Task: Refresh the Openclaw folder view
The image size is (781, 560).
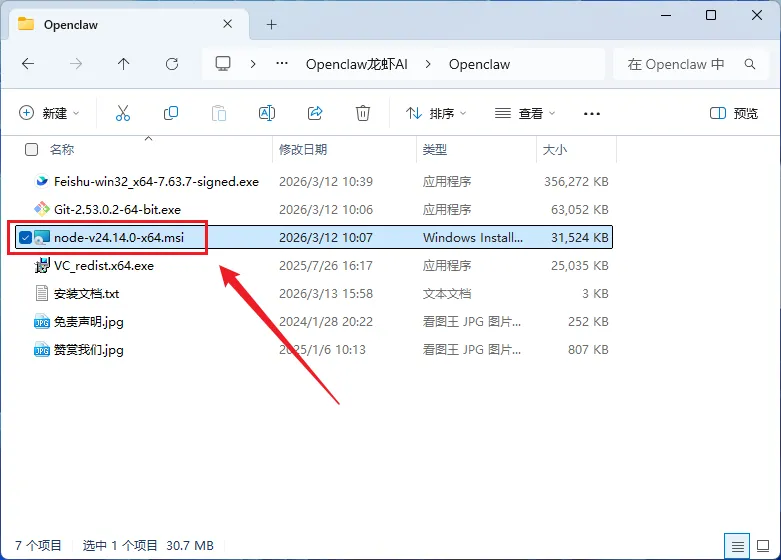Action: pyautogui.click(x=172, y=64)
